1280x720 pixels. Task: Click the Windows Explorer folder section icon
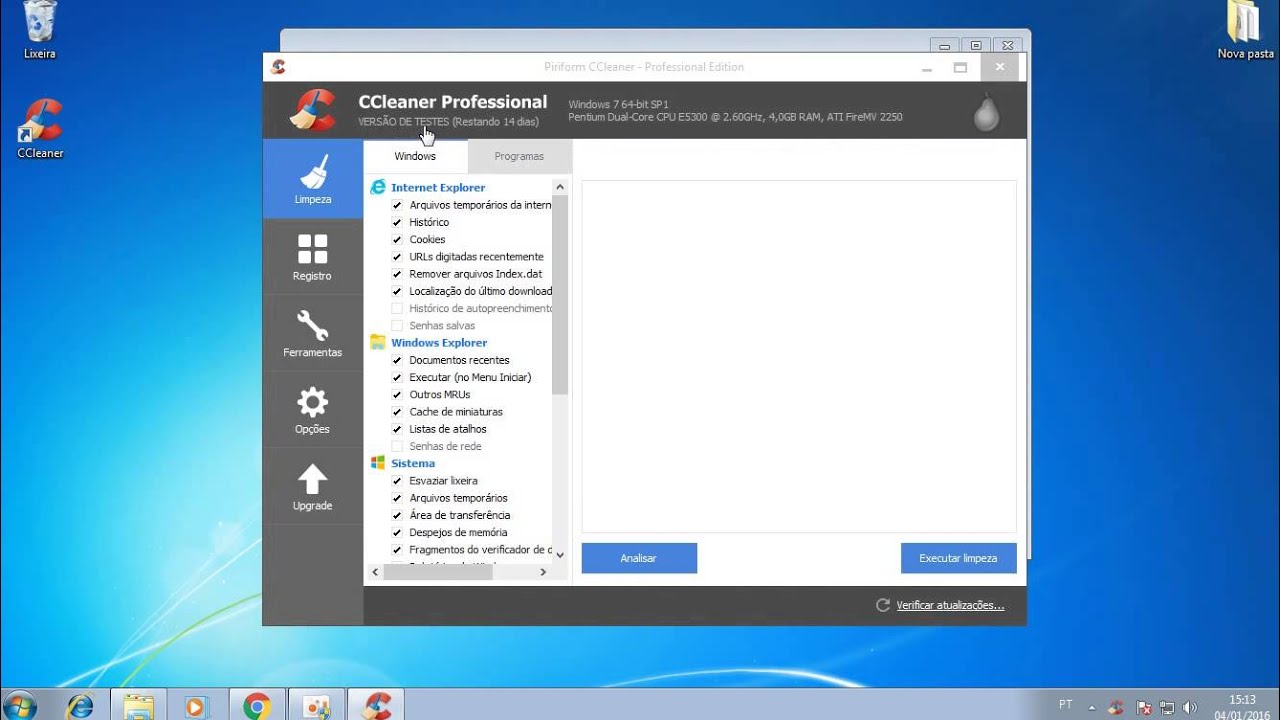pyautogui.click(x=378, y=342)
